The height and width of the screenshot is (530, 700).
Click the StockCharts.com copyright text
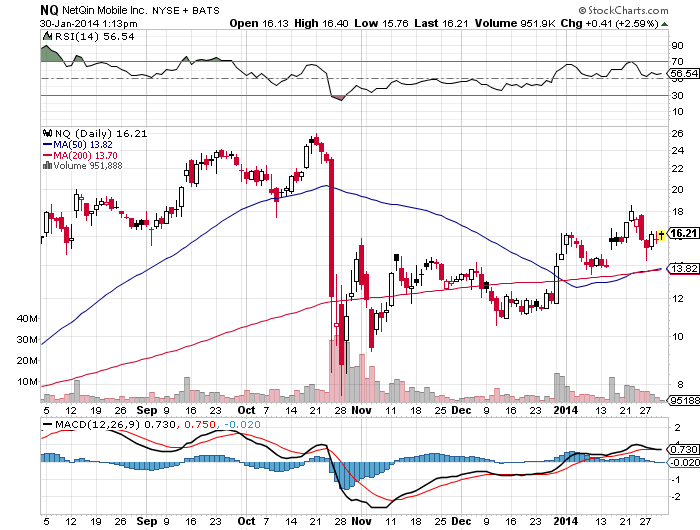623,10
